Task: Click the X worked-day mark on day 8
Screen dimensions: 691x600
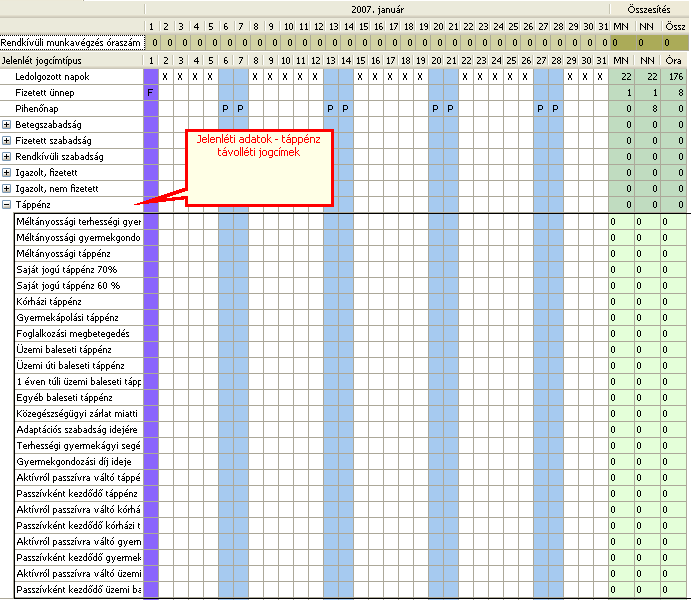Action: [255, 77]
